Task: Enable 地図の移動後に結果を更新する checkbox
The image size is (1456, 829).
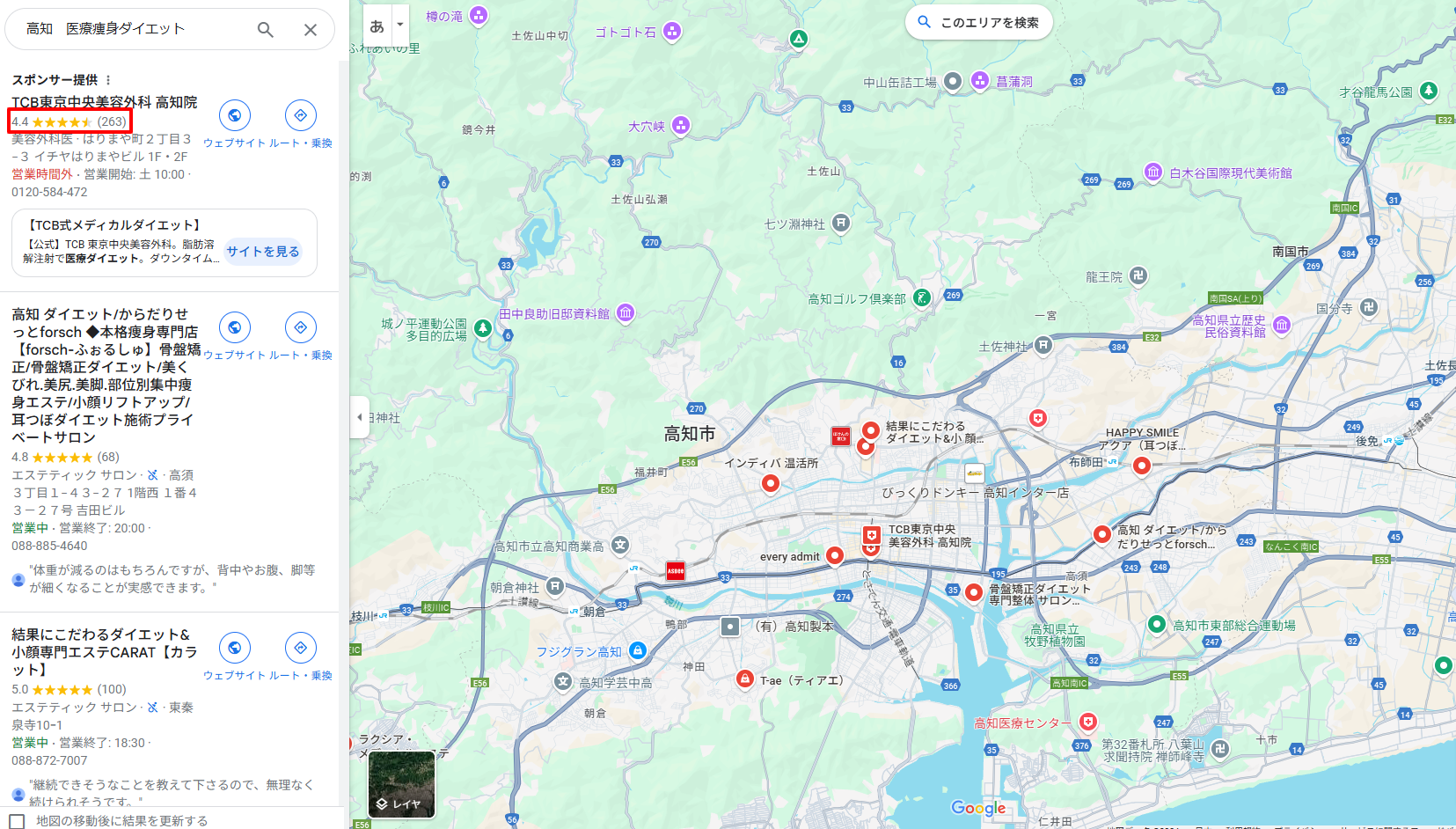Action: pyautogui.click(x=17, y=821)
